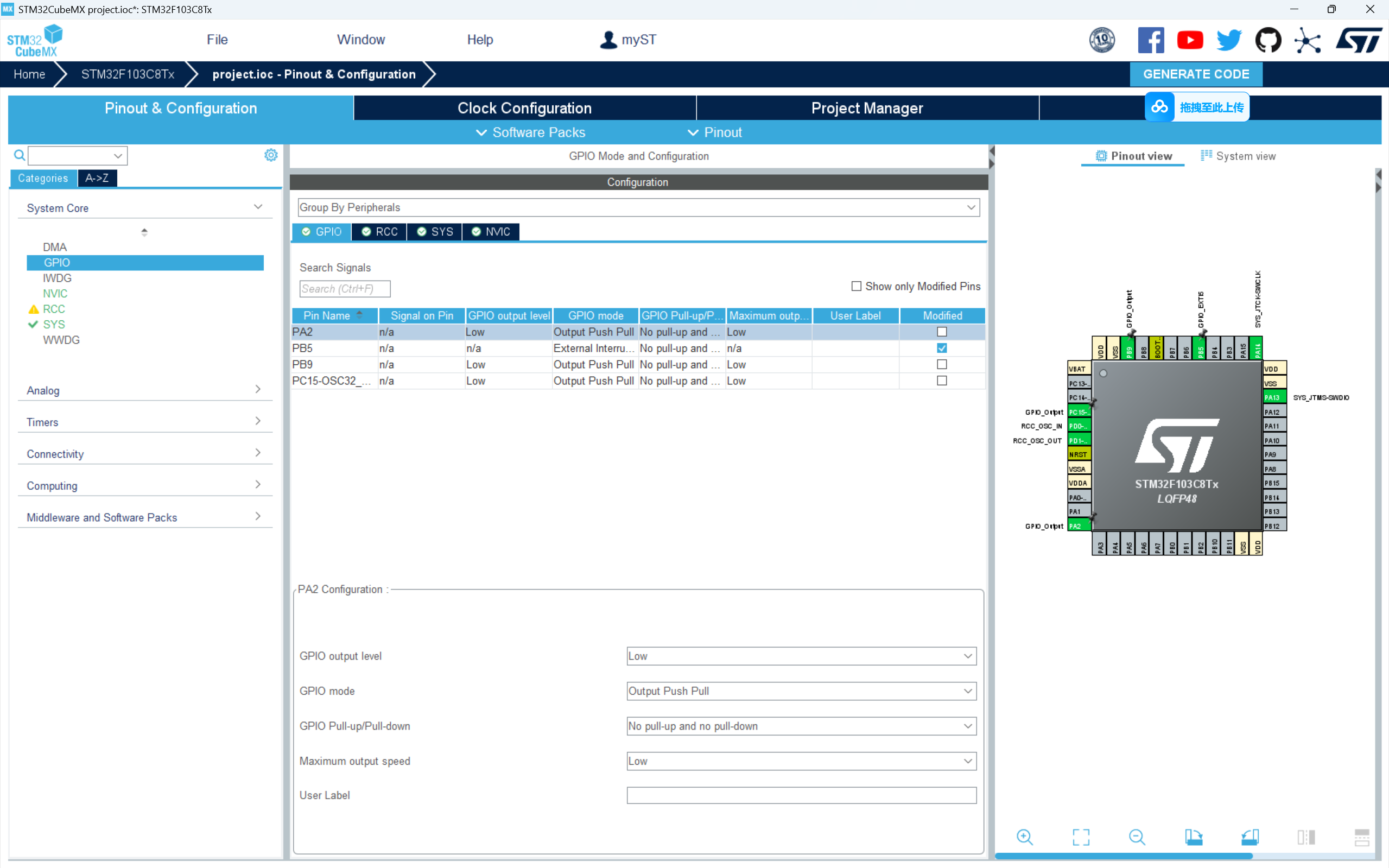Click the yellow NRST pin on the chip
Viewport: 1389px width, 868px height.
[x=1079, y=455]
